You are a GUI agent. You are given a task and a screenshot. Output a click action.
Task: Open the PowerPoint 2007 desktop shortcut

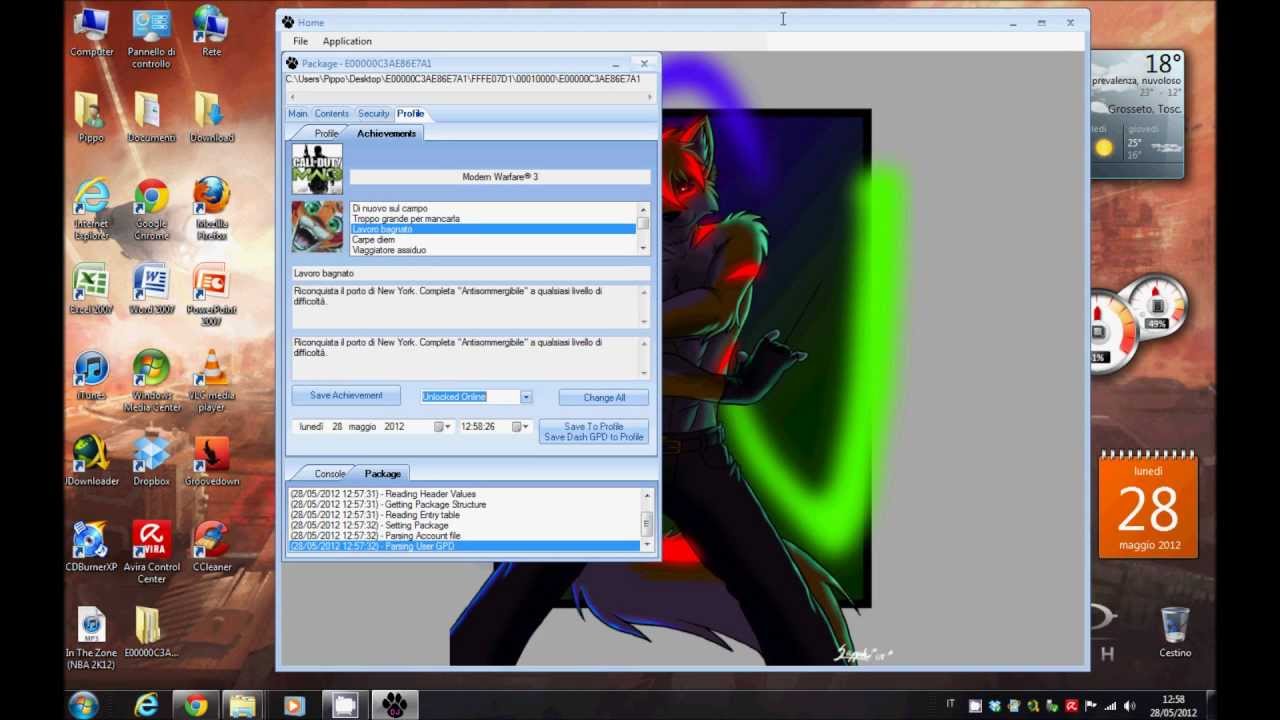(x=211, y=296)
